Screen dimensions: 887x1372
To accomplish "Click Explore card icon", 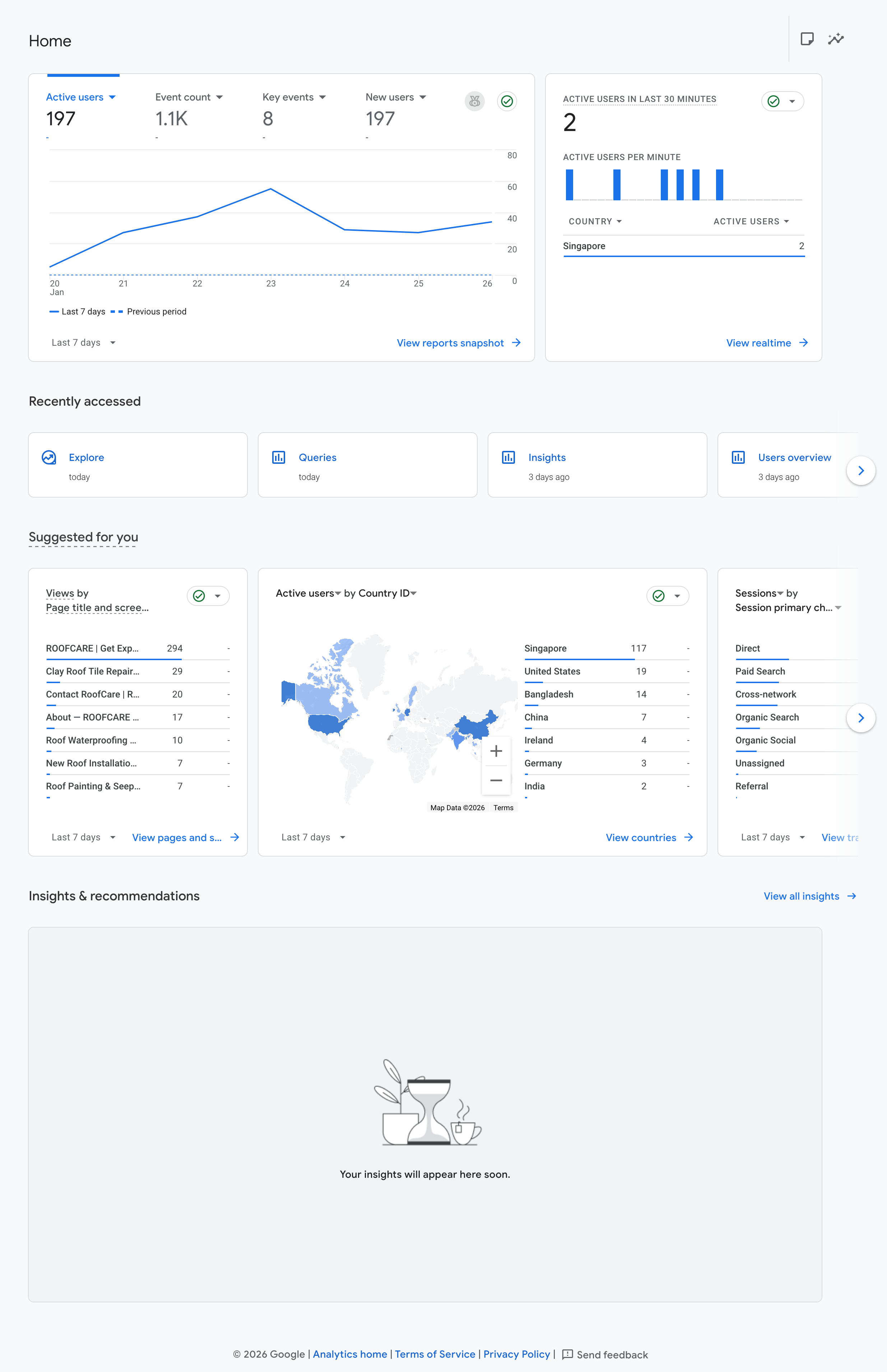I will (49, 457).
